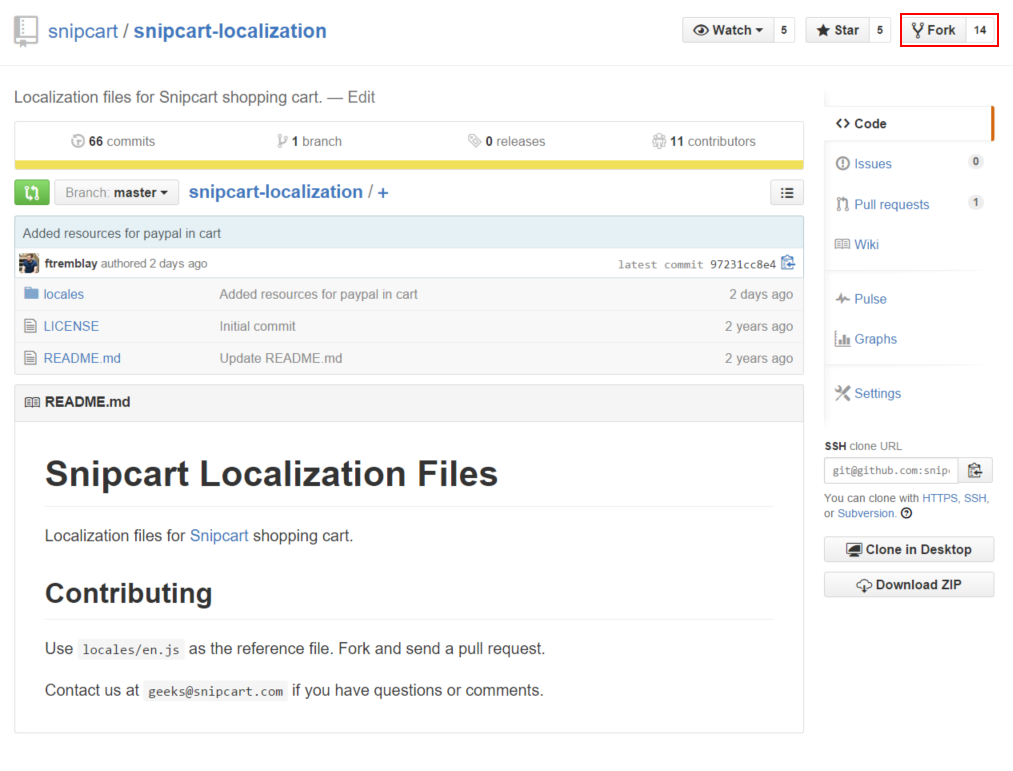The height and width of the screenshot is (771, 1013).
Task: Click the yellow language bar
Action: pos(409,165)
